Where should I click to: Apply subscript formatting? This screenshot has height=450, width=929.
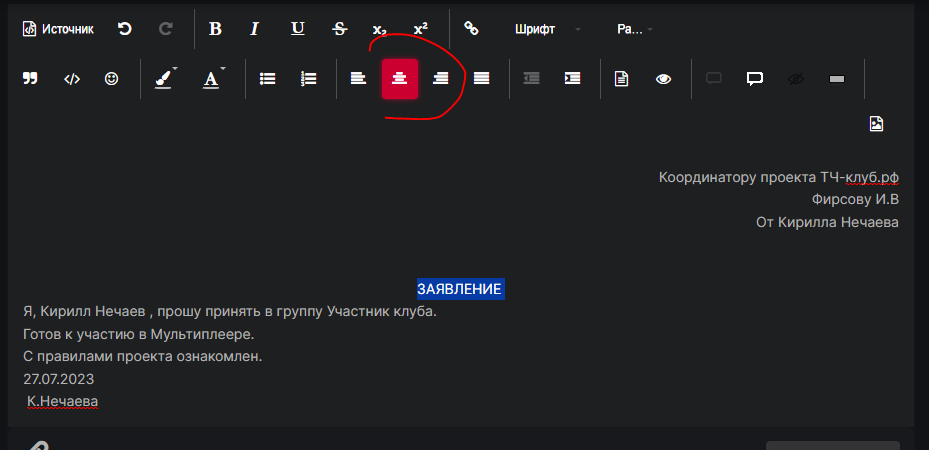click(x=379, y=29)
